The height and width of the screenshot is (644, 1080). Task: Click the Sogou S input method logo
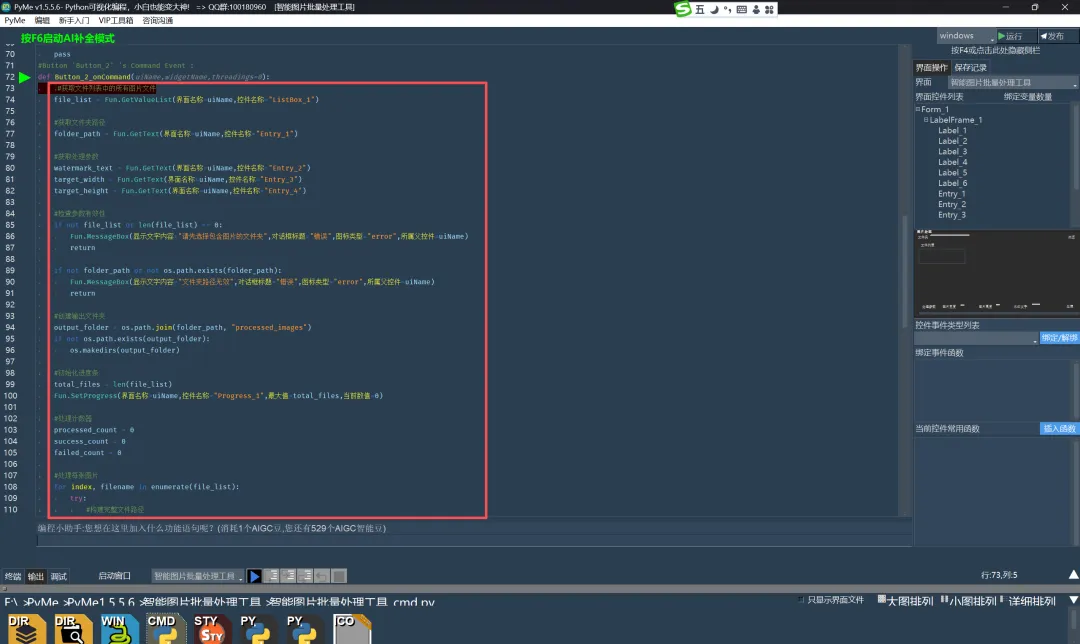(682, 9)
